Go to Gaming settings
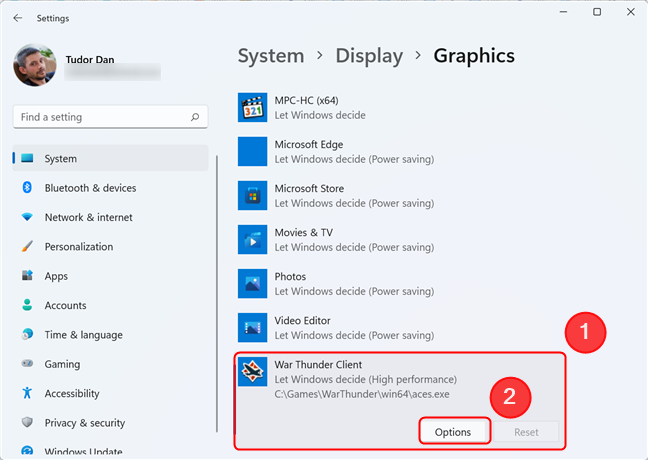 110,364
